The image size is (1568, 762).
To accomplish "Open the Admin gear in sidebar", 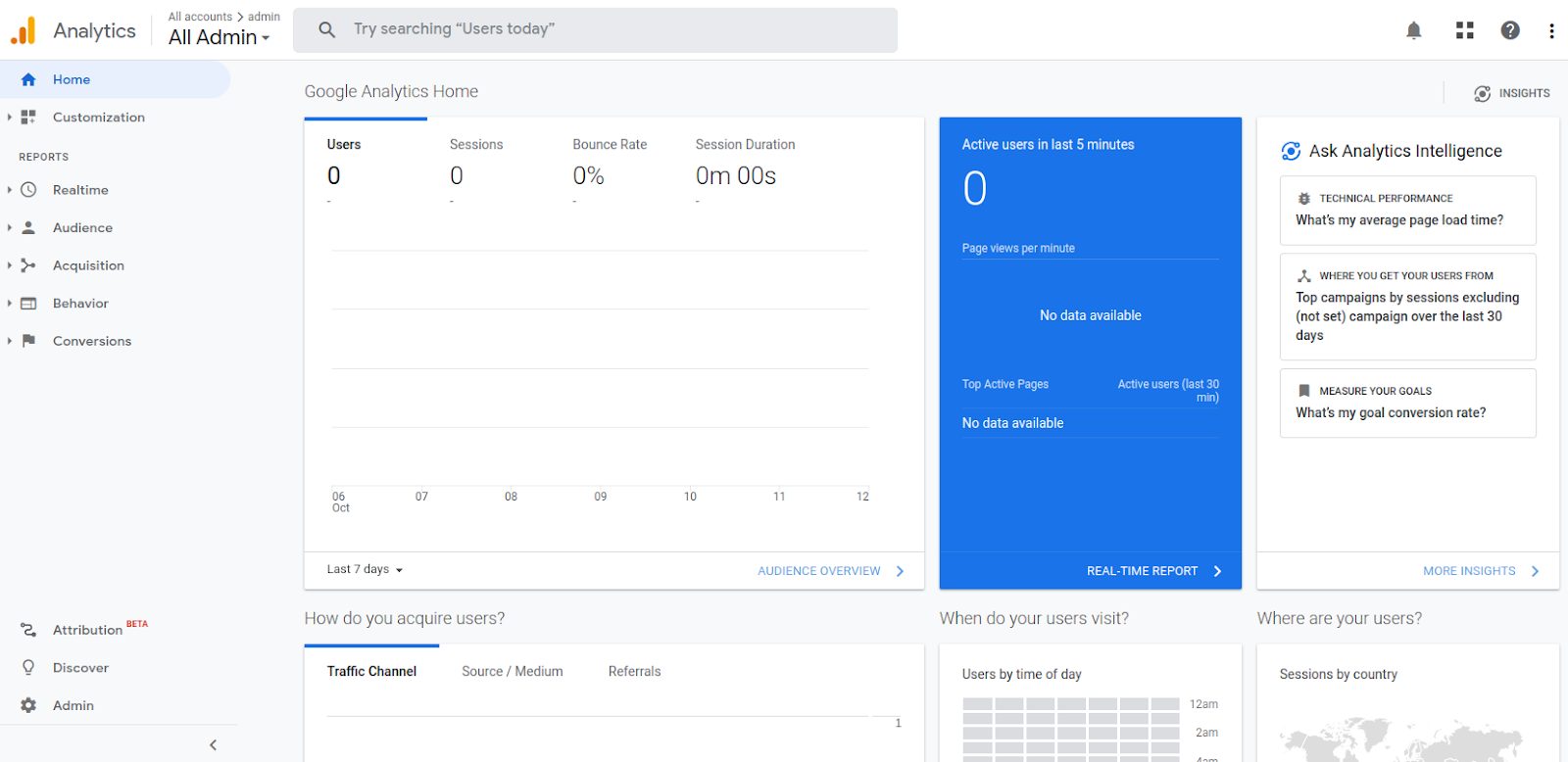I will [28, 705].
